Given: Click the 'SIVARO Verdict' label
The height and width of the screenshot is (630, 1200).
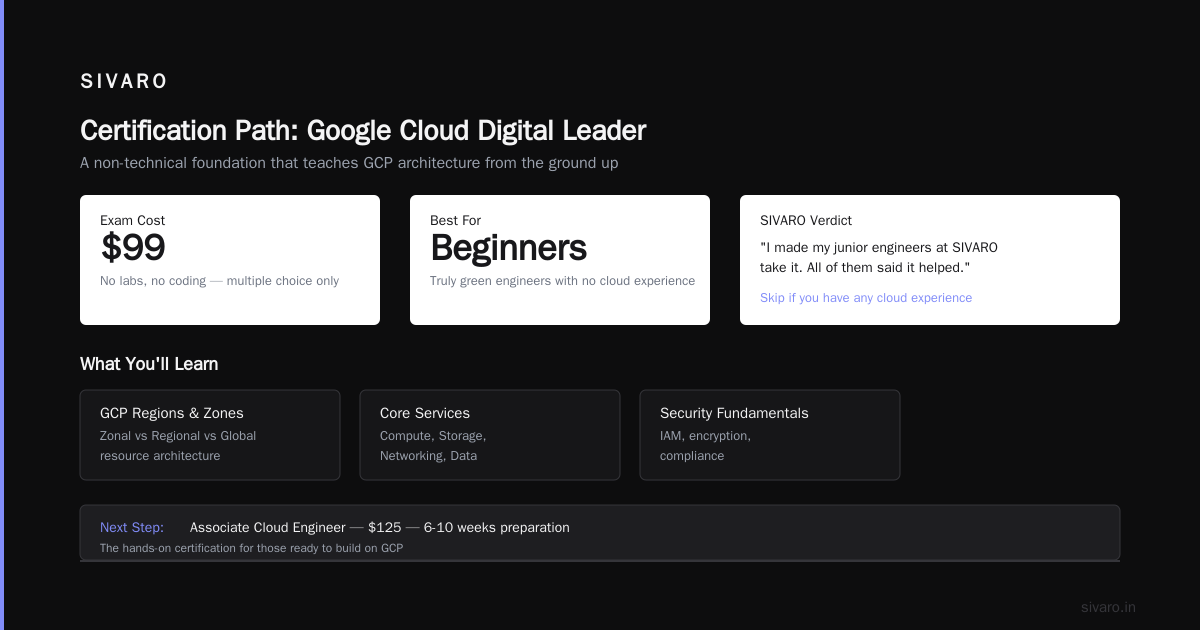Looking at the screenshot, I should [806, 220].
